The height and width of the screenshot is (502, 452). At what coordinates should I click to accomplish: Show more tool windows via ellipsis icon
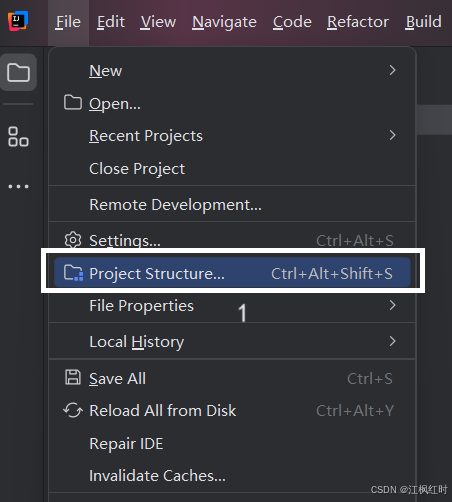pos(18,186)
